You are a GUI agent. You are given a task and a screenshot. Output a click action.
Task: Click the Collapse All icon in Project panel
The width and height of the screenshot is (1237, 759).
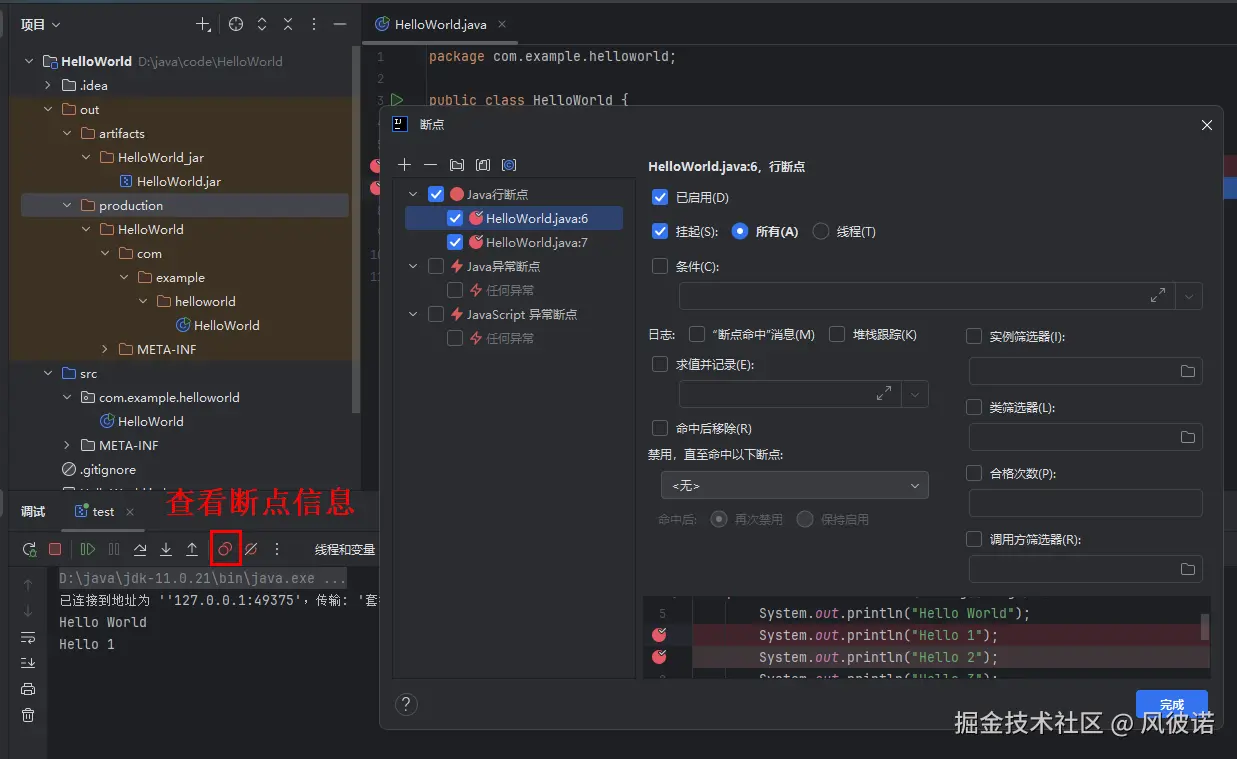coord(288,24)
